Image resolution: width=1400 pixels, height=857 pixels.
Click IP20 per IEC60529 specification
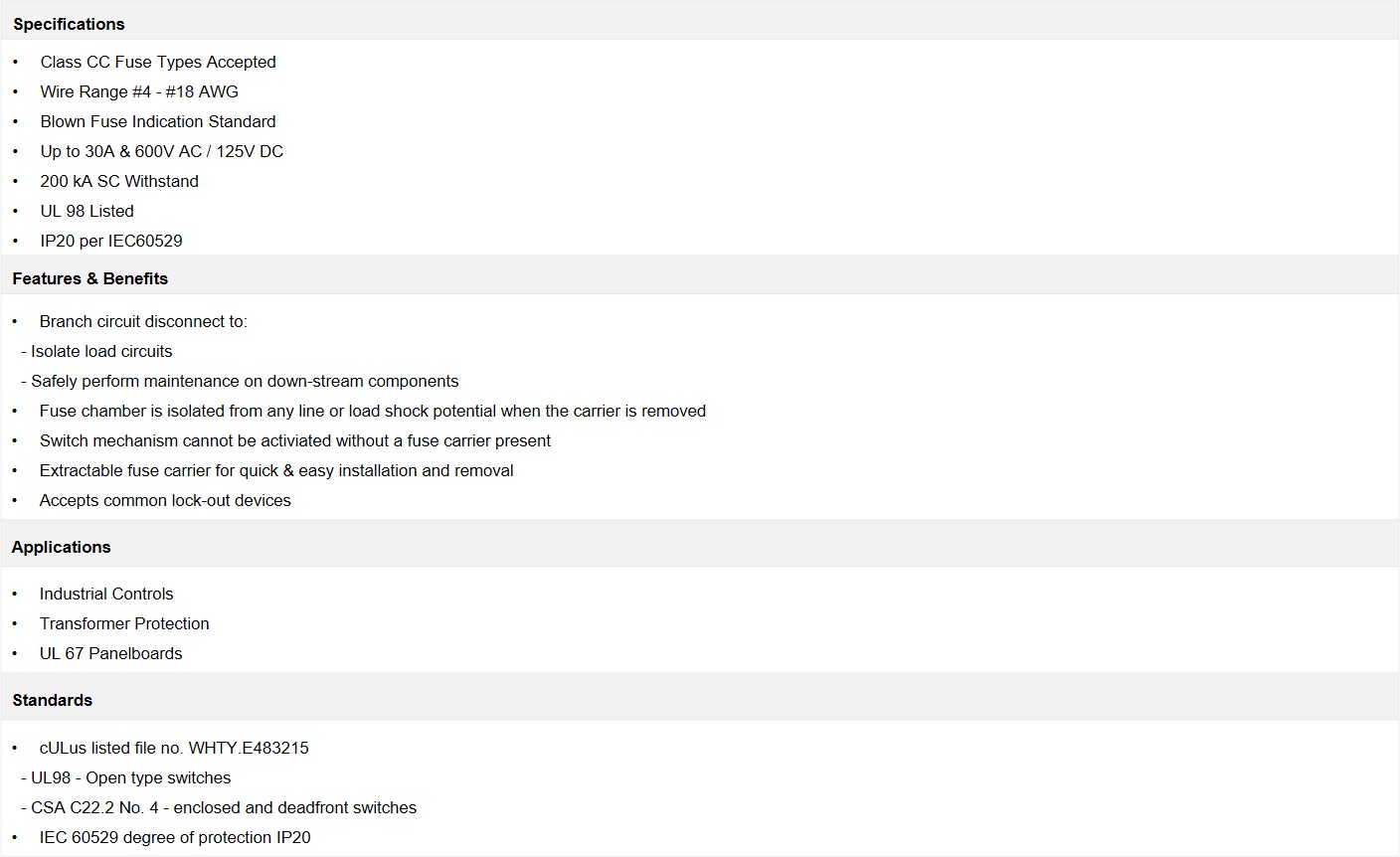(111, 241)
